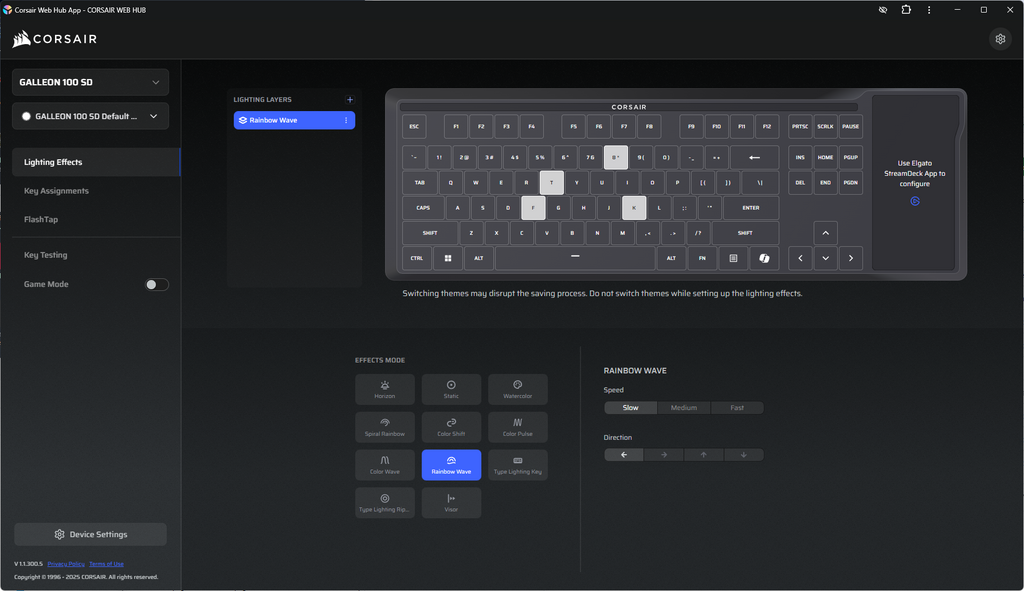Expand the GALLEON 100 SD device dropdown
The height and width of the screenshot is (591, 1024).
pyautogui.click(x=90, y=82)
